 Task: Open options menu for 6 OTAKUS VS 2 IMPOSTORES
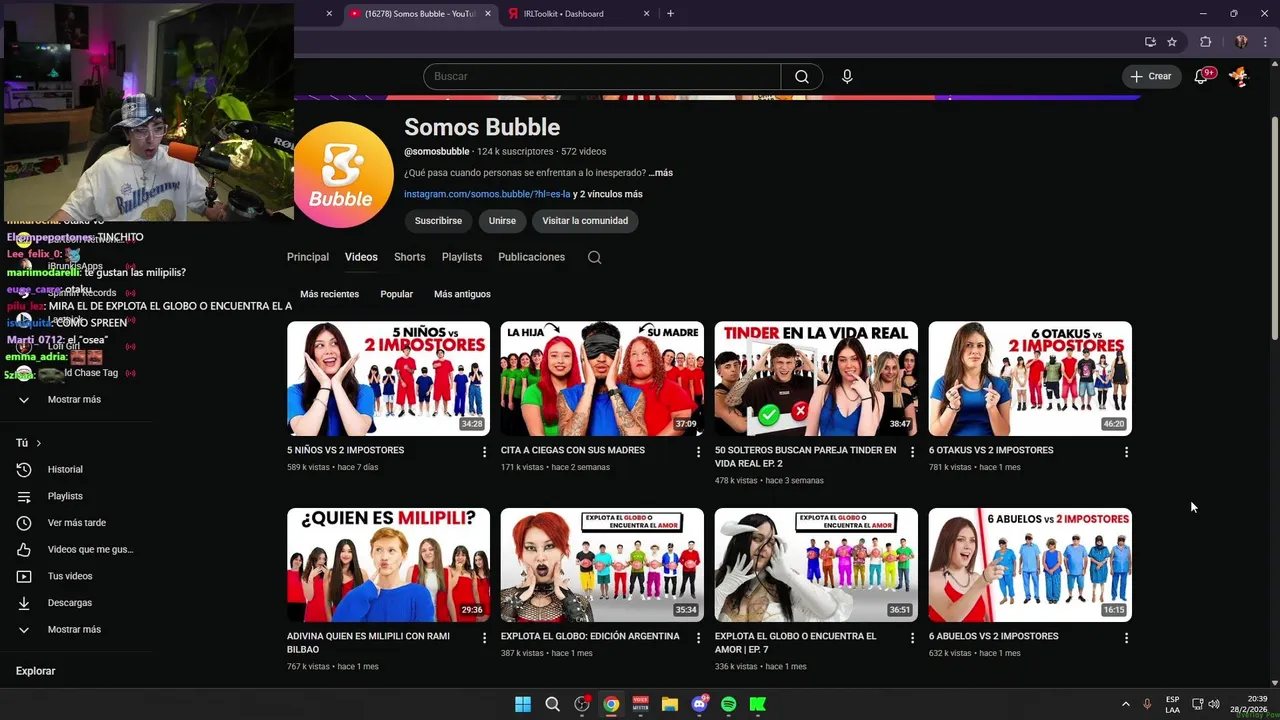point(1126,452)
